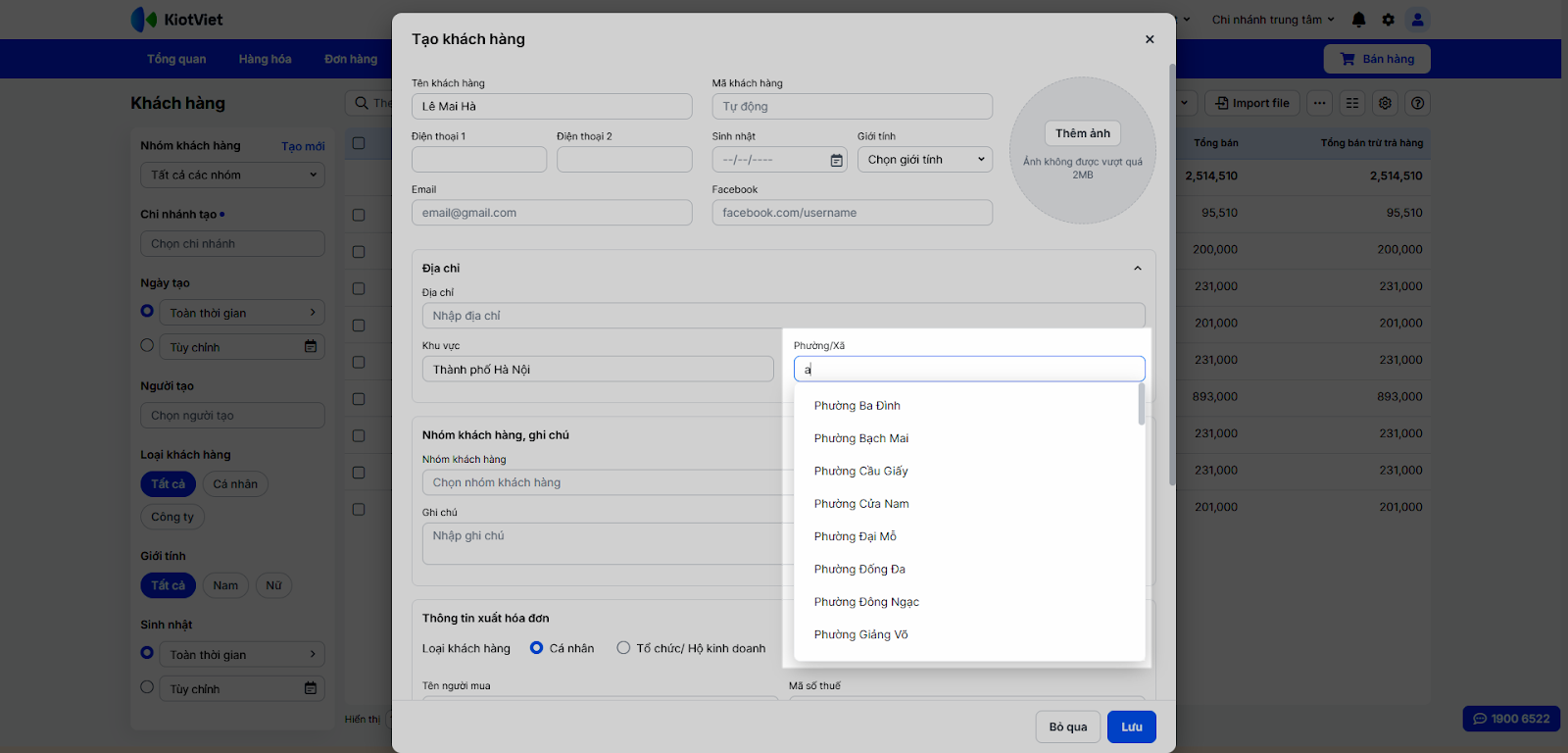Image resolution: width=1568 pixels, height=753 pixels.
Task: Click the Thêm ảnh button
Action: click(x=1082, y=133)
